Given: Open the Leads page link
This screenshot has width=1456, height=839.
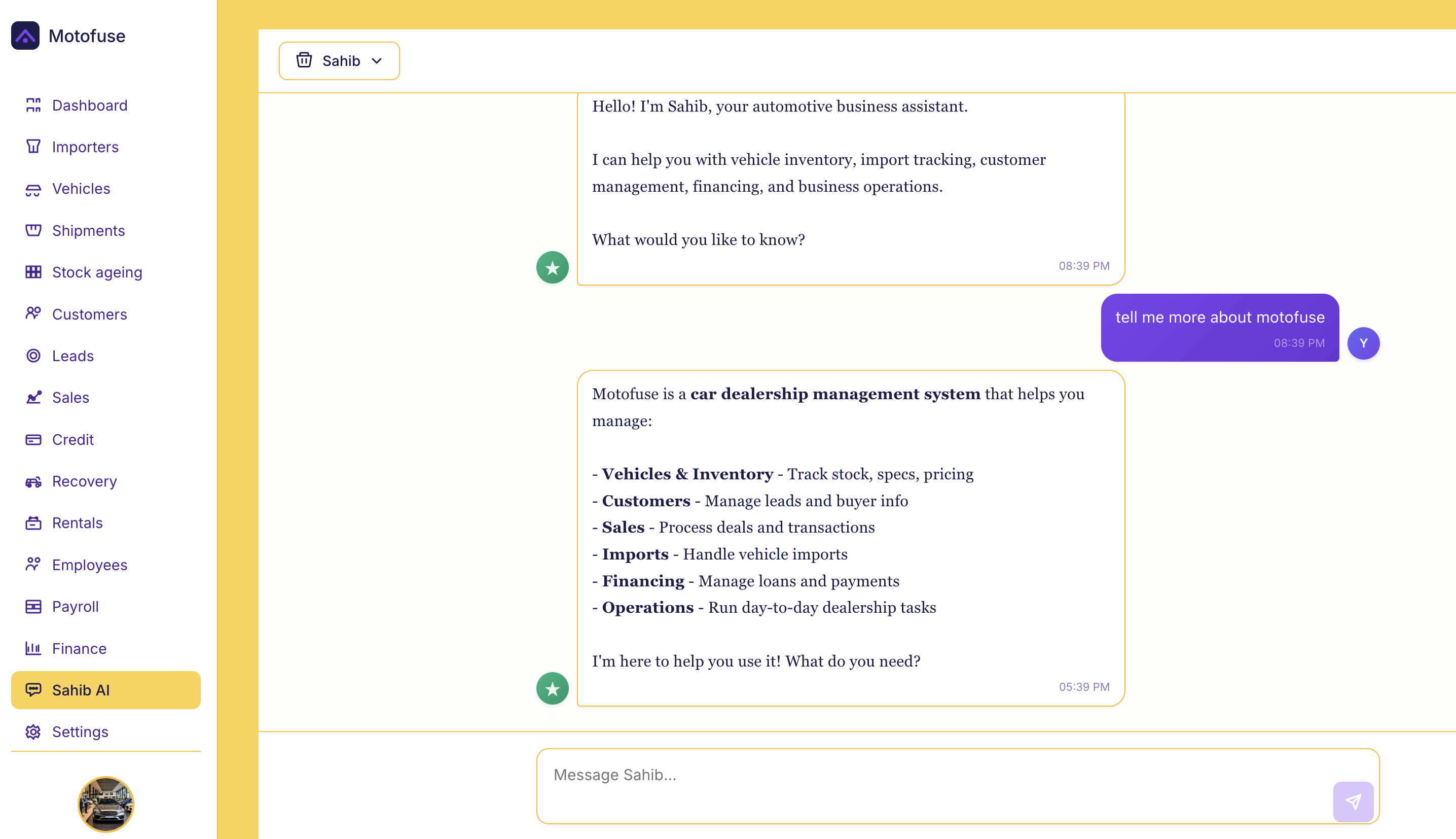Looking at the screenshot, I should pyautogui.click(x=106, y=356).
